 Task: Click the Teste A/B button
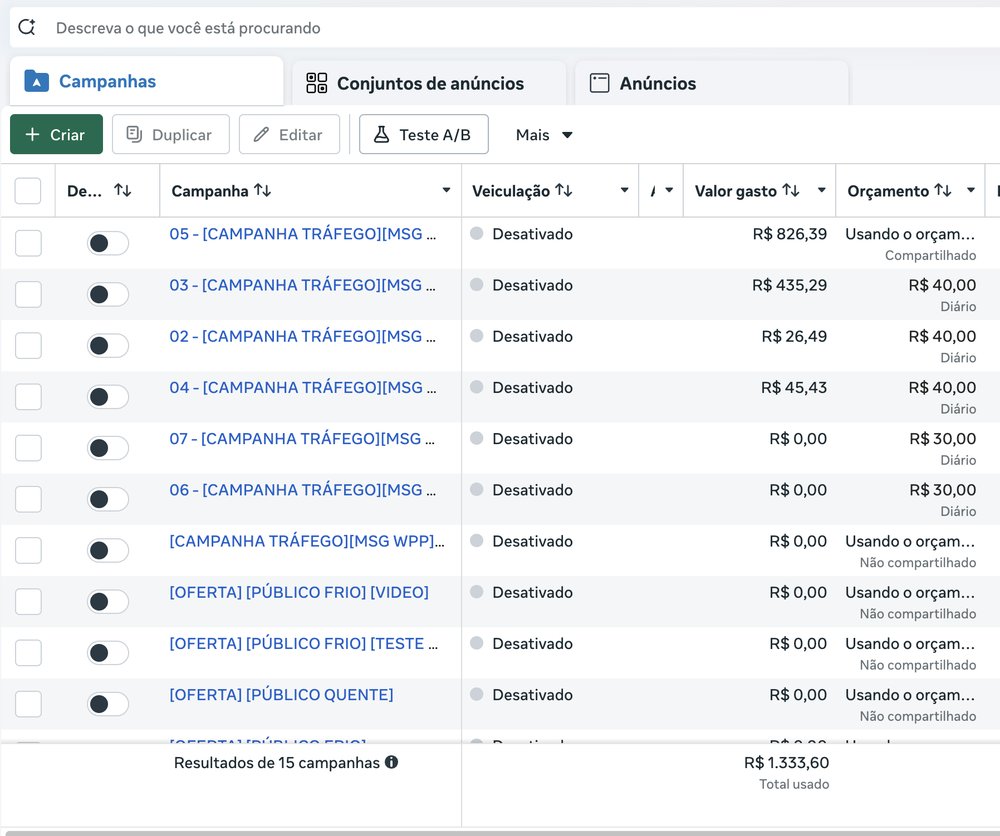424,134
